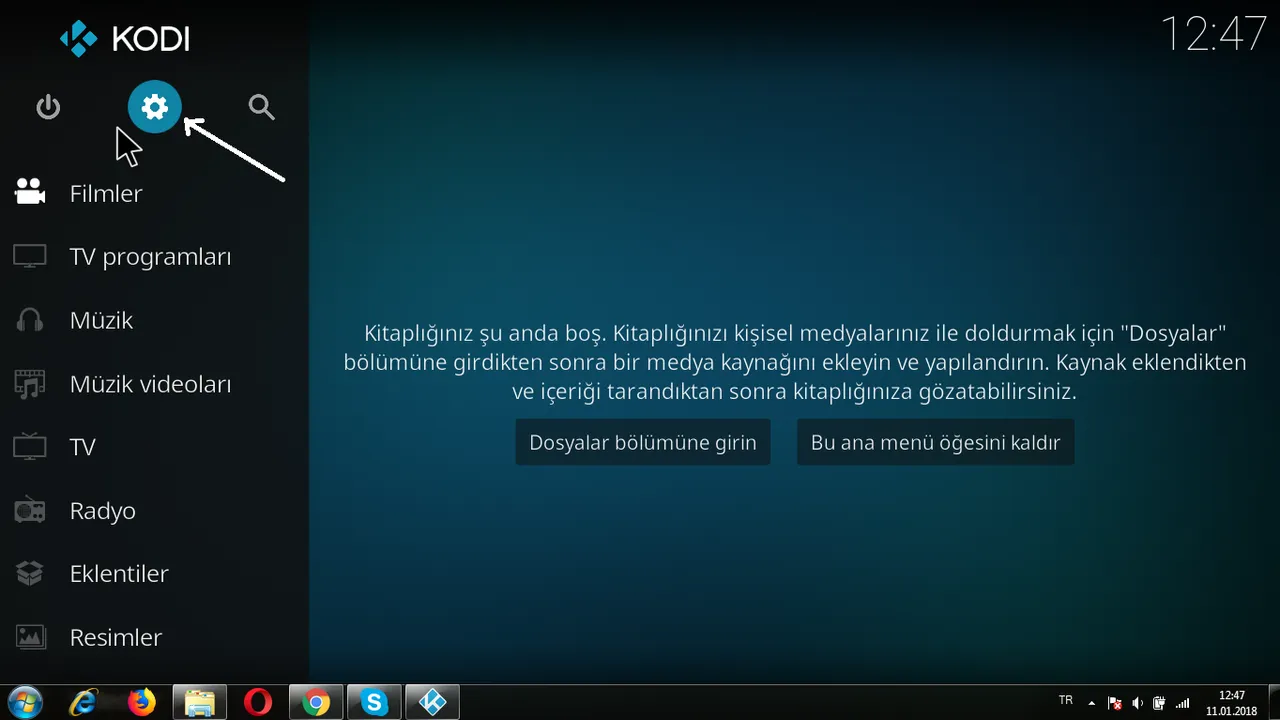Viewport: 1280px width, 720px height.
Task: Launch Internet Explorer from the taskbar
Action: 83,703
